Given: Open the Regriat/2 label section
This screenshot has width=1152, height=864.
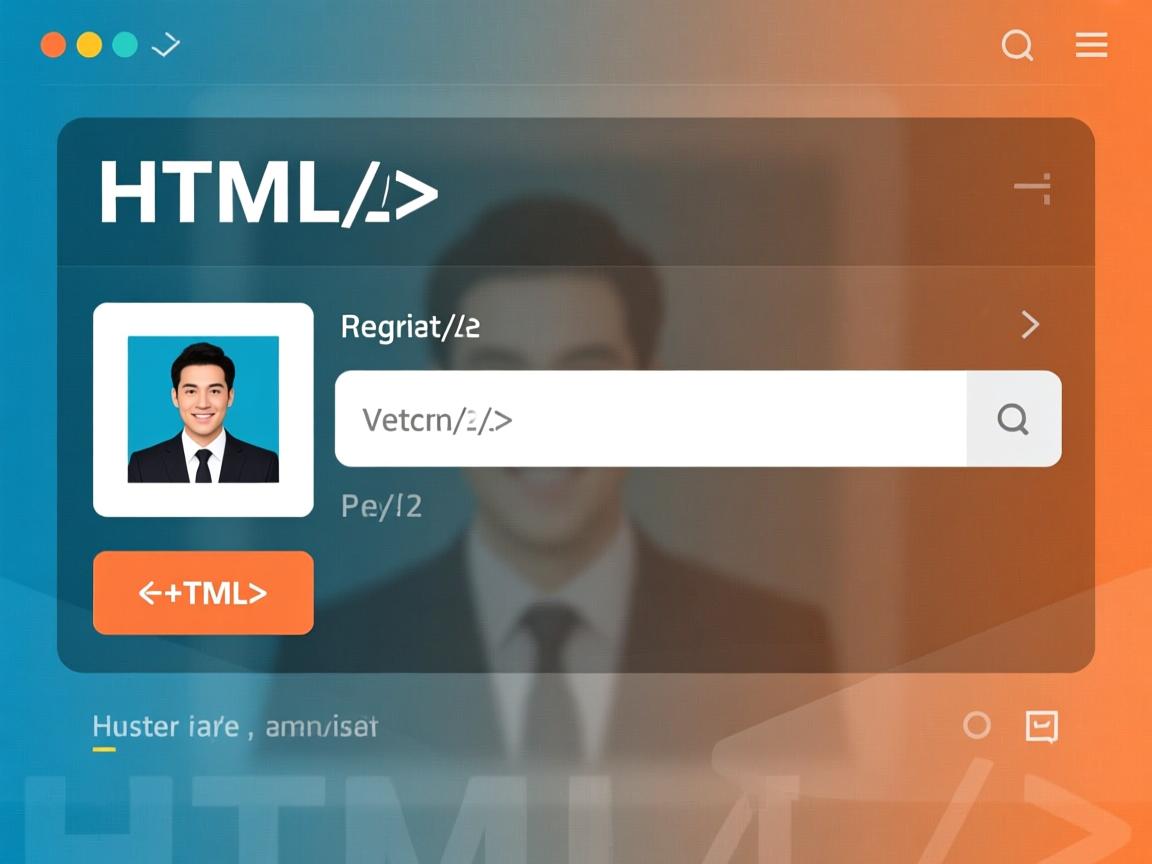Looking at the screenshot, I should pyautogui.click(x=410, y=326).
